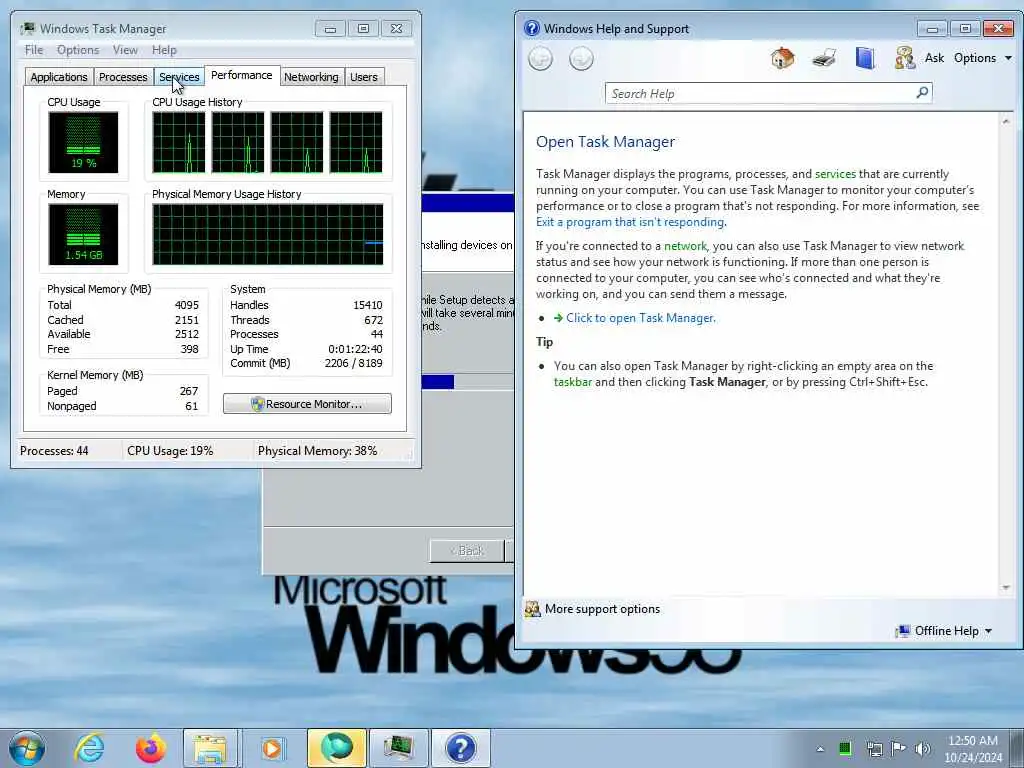This screenshot has height=768, width=1024.
Task: Print the help topic
Action: 824,58
